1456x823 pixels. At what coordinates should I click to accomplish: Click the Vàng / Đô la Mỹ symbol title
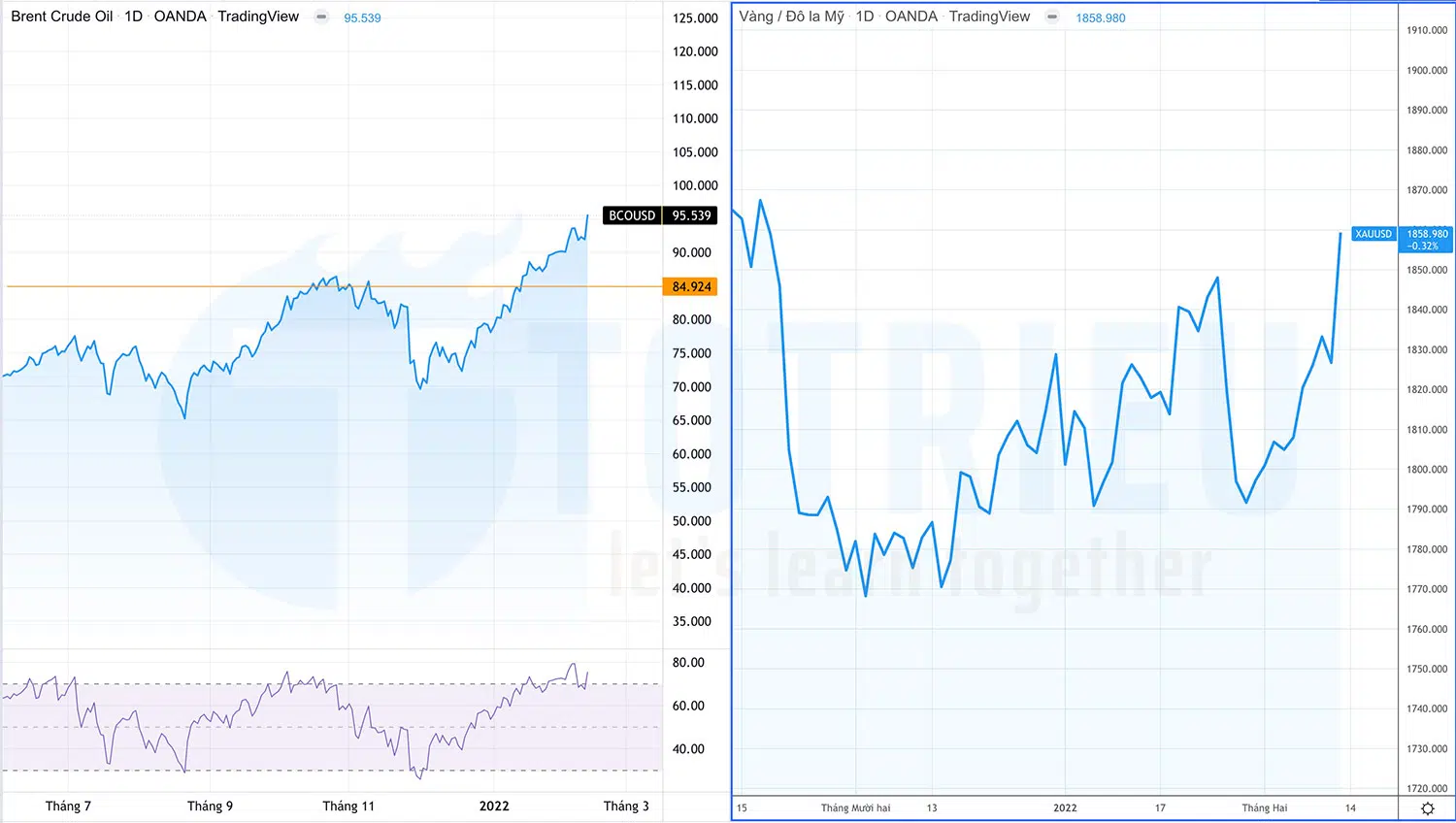click(x=791, y=16)
